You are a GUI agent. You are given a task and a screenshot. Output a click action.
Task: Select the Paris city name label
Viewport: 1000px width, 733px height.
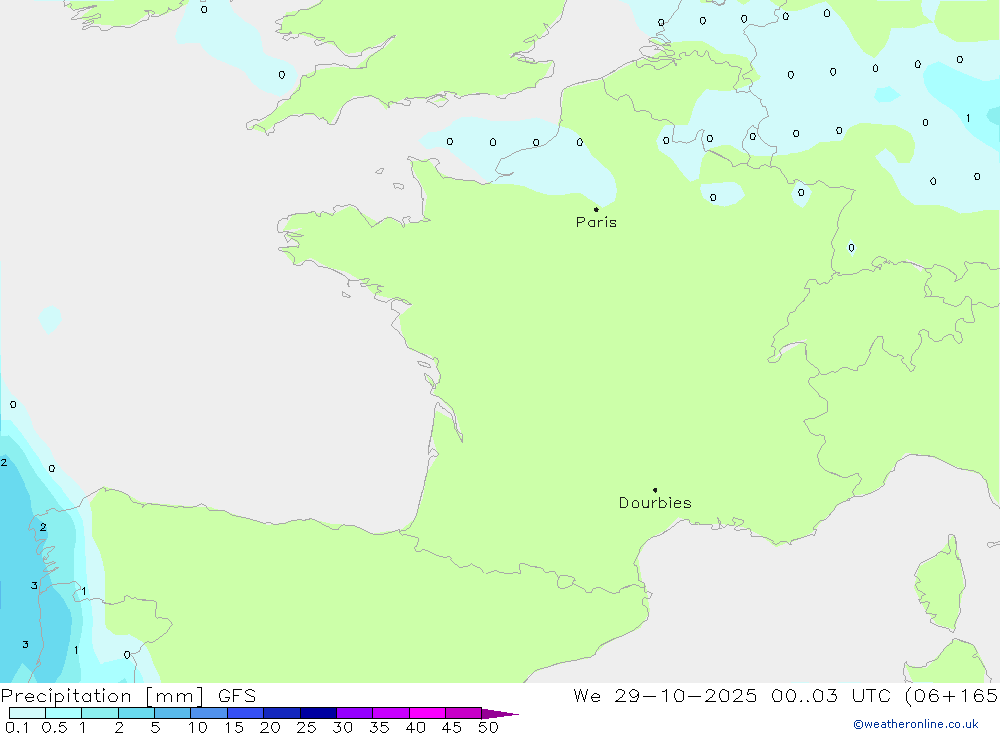(596, 222)
